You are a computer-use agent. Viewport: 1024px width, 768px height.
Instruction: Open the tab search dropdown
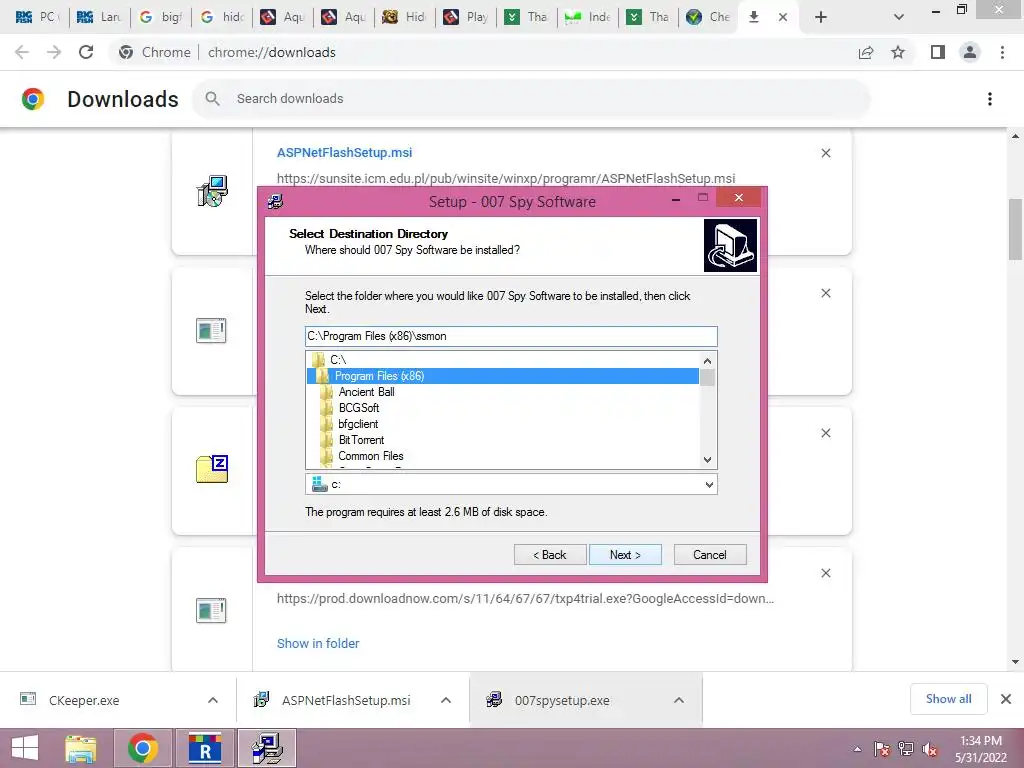point(899,17)
